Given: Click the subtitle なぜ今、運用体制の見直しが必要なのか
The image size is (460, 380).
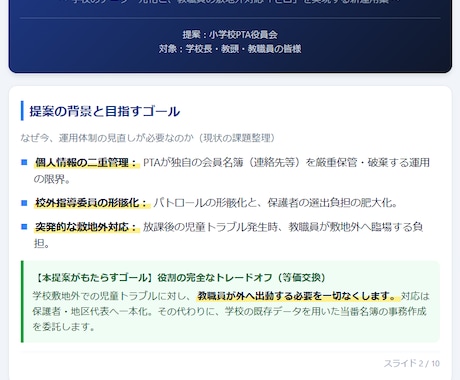Looking at the screenshot, I should [107, 138].
